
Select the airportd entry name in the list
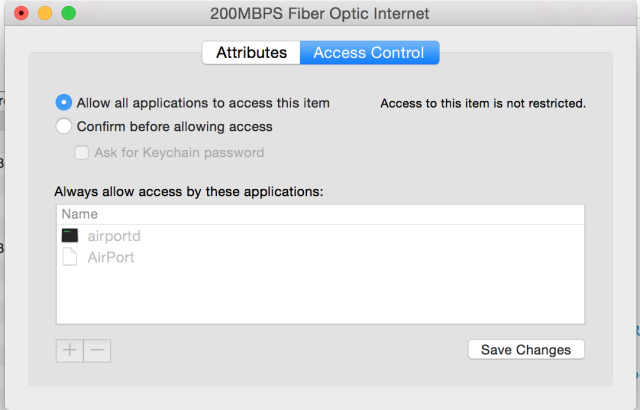pyautogui.click(x=114, y=236)
